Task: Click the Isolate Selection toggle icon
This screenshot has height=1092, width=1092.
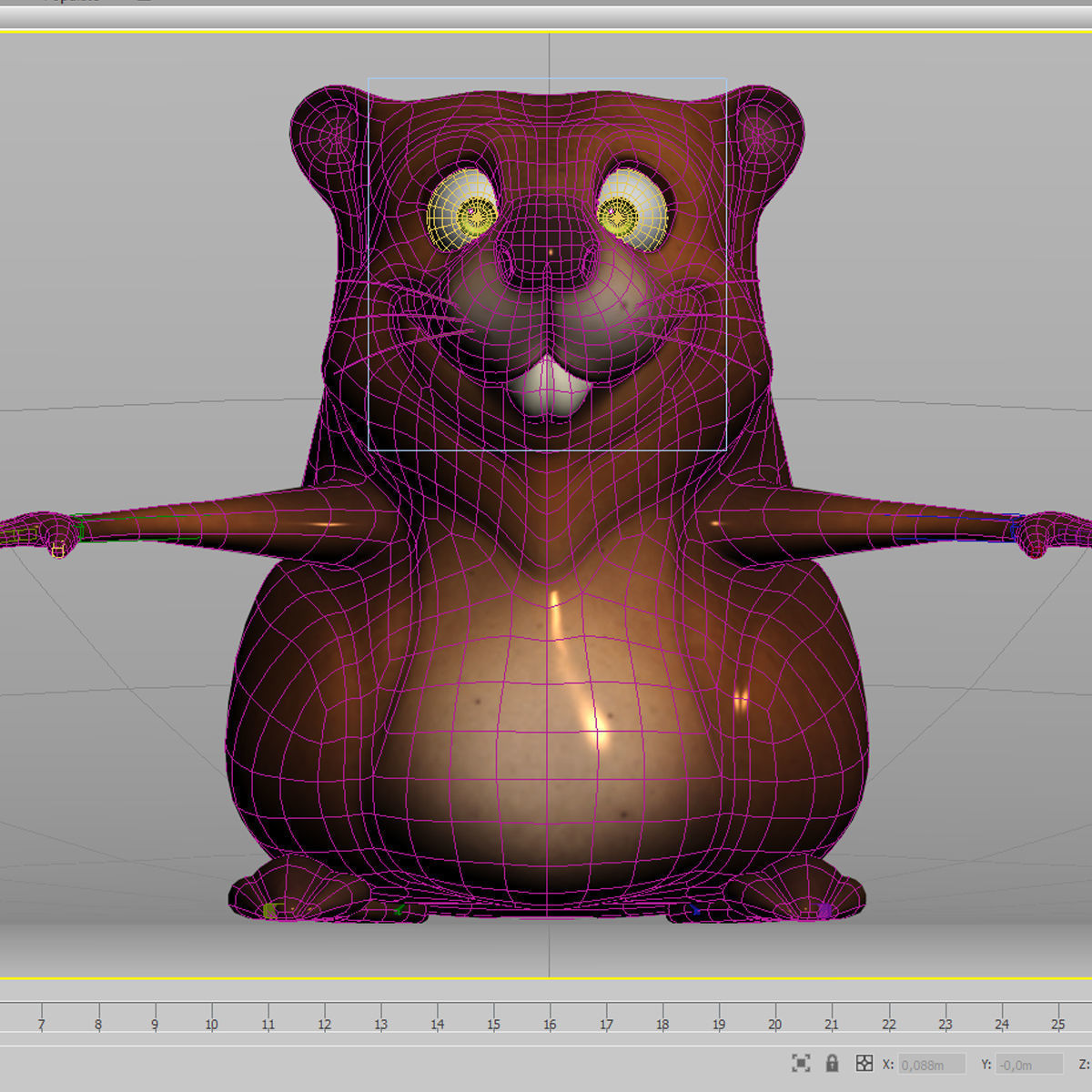Action: point(801,1063)
